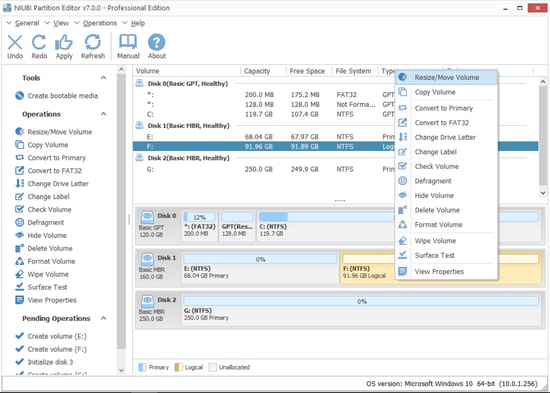Viewport: 550px width, 393px height.
Task: Choose Change Drive Letter in context menu
Action: tap(447, 137)
